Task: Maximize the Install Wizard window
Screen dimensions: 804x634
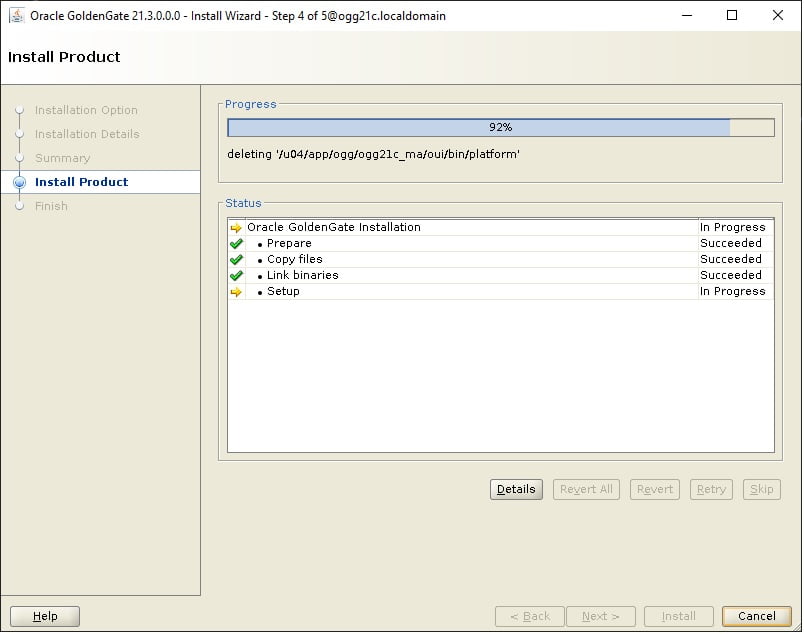Action: pyautogui.click(x=732, y=15)
